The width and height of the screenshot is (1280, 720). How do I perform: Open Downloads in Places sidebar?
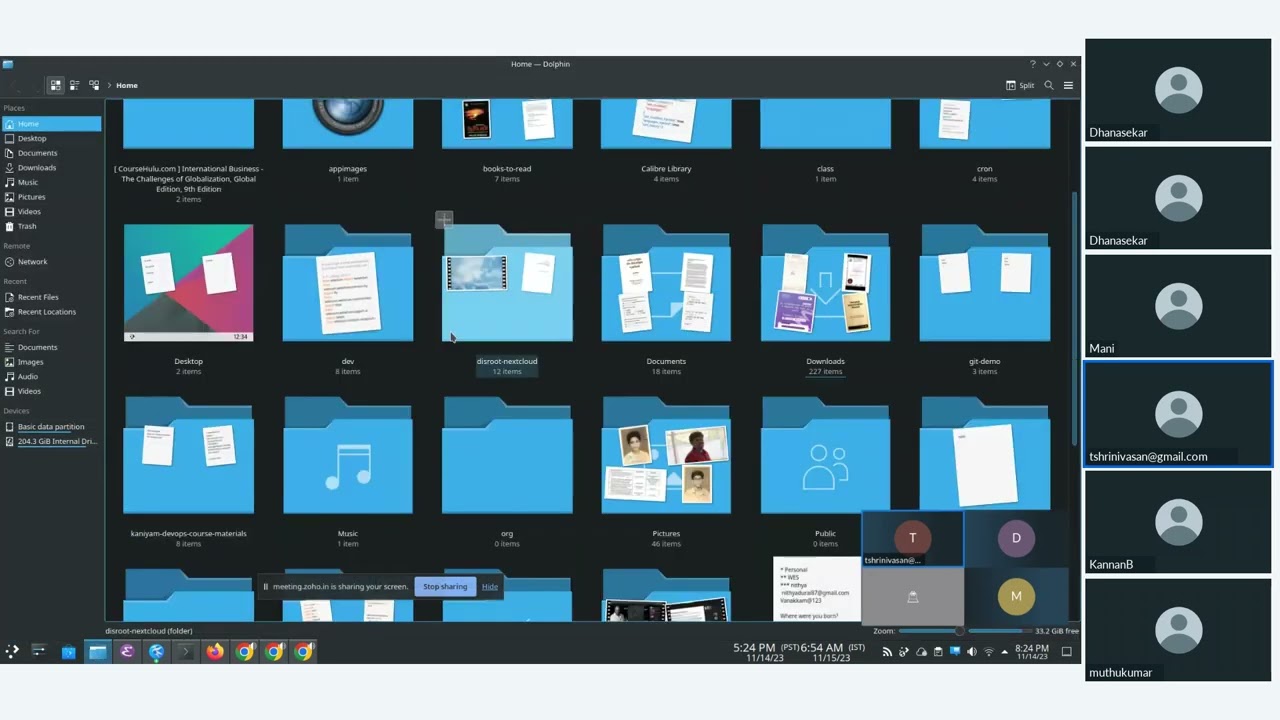pyautogui.click(x=51, y=167)
